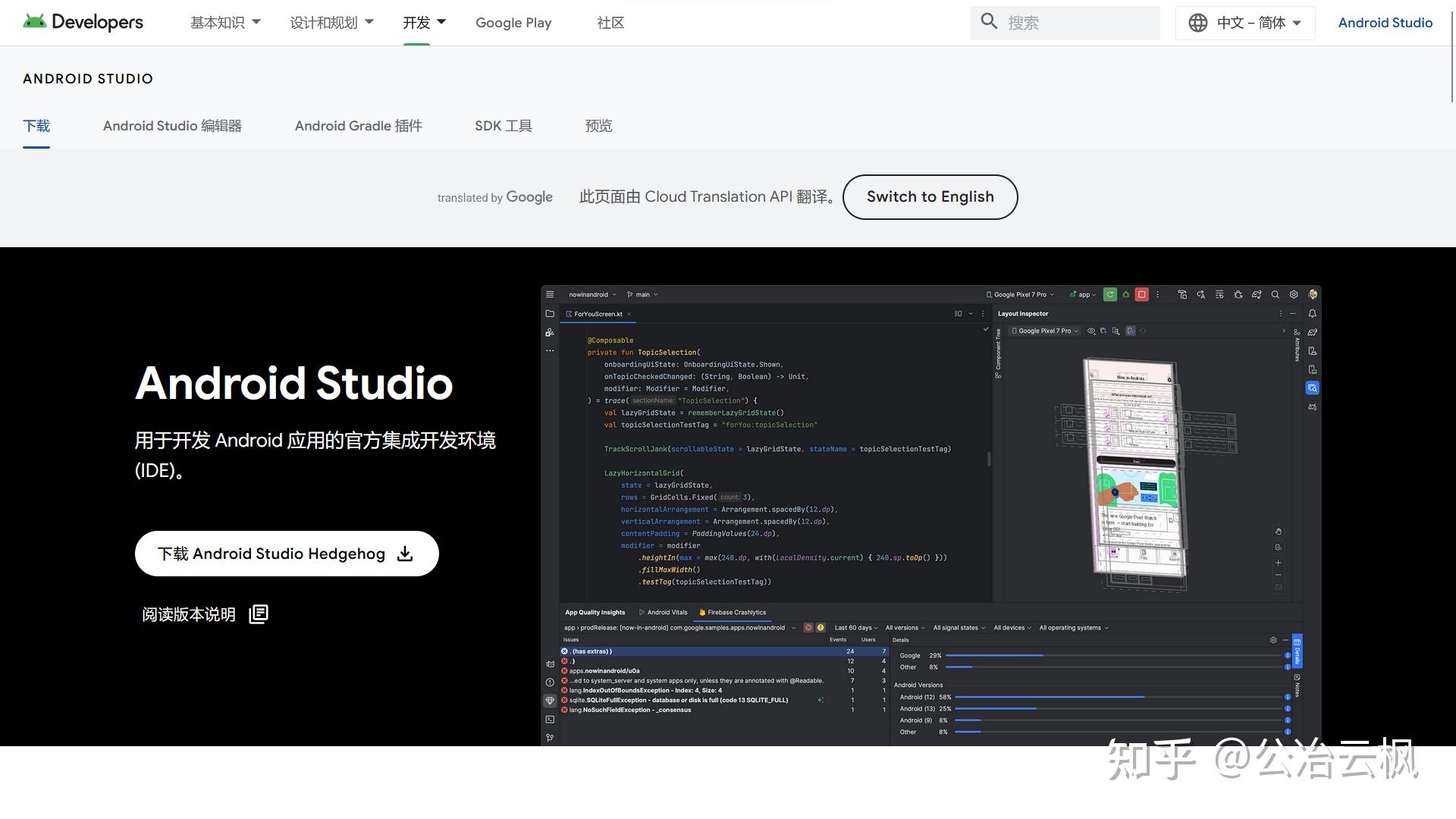Click the Debug app bug icon
Image resolution: width=1456 pixels, height=819 pixels.
[1126, 294]
